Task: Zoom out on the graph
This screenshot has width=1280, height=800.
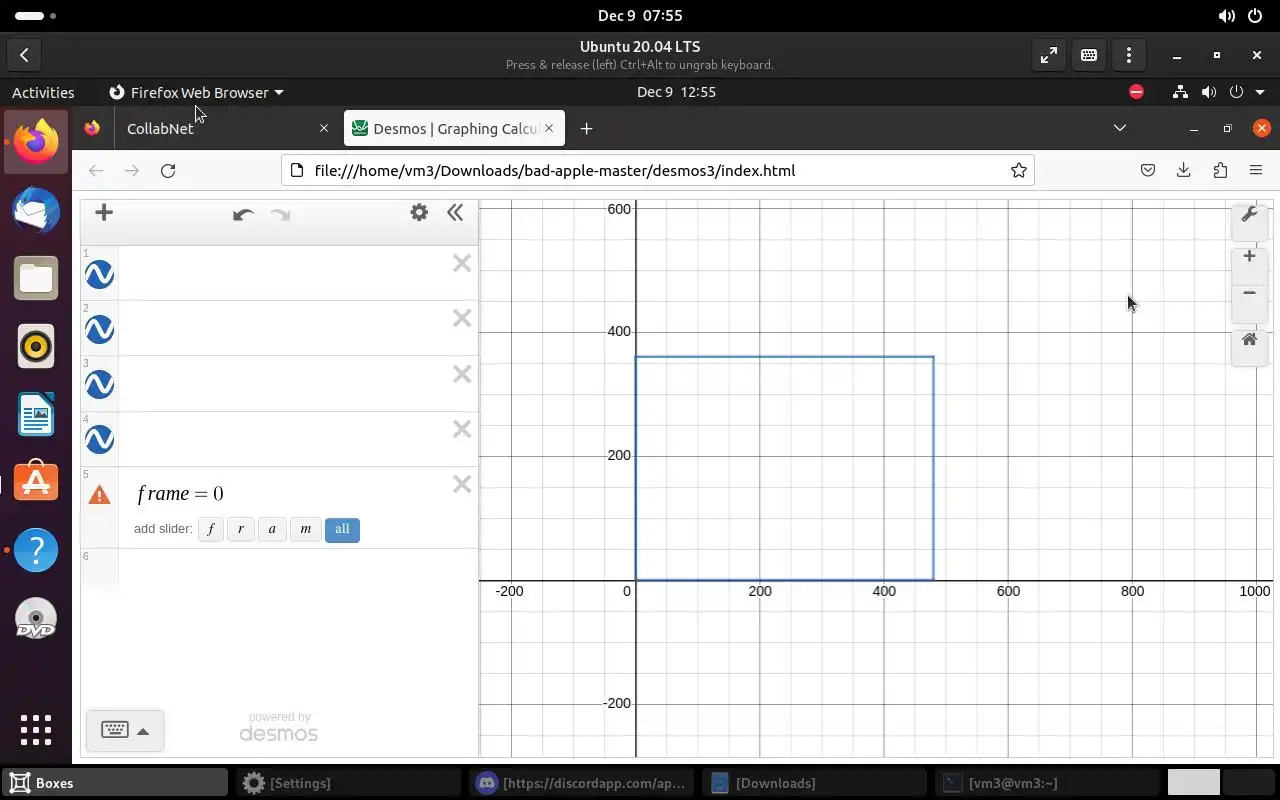Action: [x=1249, y=293]
